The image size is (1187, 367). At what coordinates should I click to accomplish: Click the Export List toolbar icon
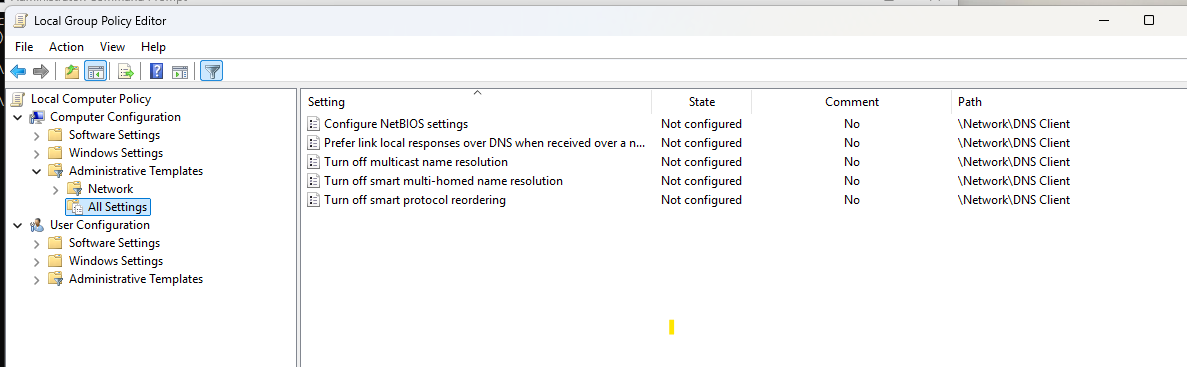(126, 72)
